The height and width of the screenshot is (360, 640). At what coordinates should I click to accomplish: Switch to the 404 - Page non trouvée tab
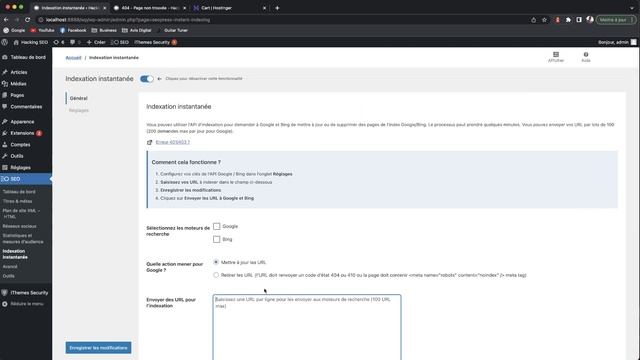(x=149, y=8)
